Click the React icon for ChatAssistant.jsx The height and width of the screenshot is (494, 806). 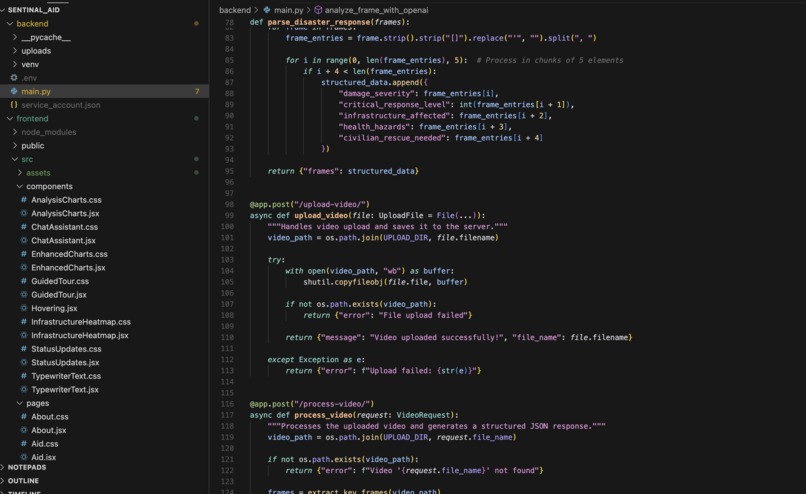click(x=24, y=240)
